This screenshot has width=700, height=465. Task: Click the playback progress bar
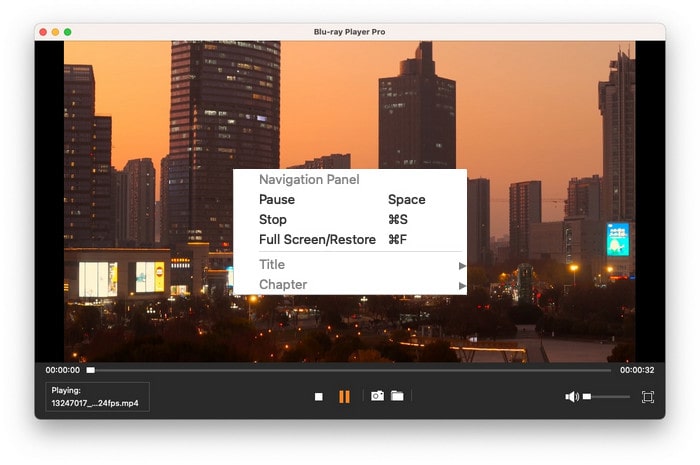tap(350, 370)
